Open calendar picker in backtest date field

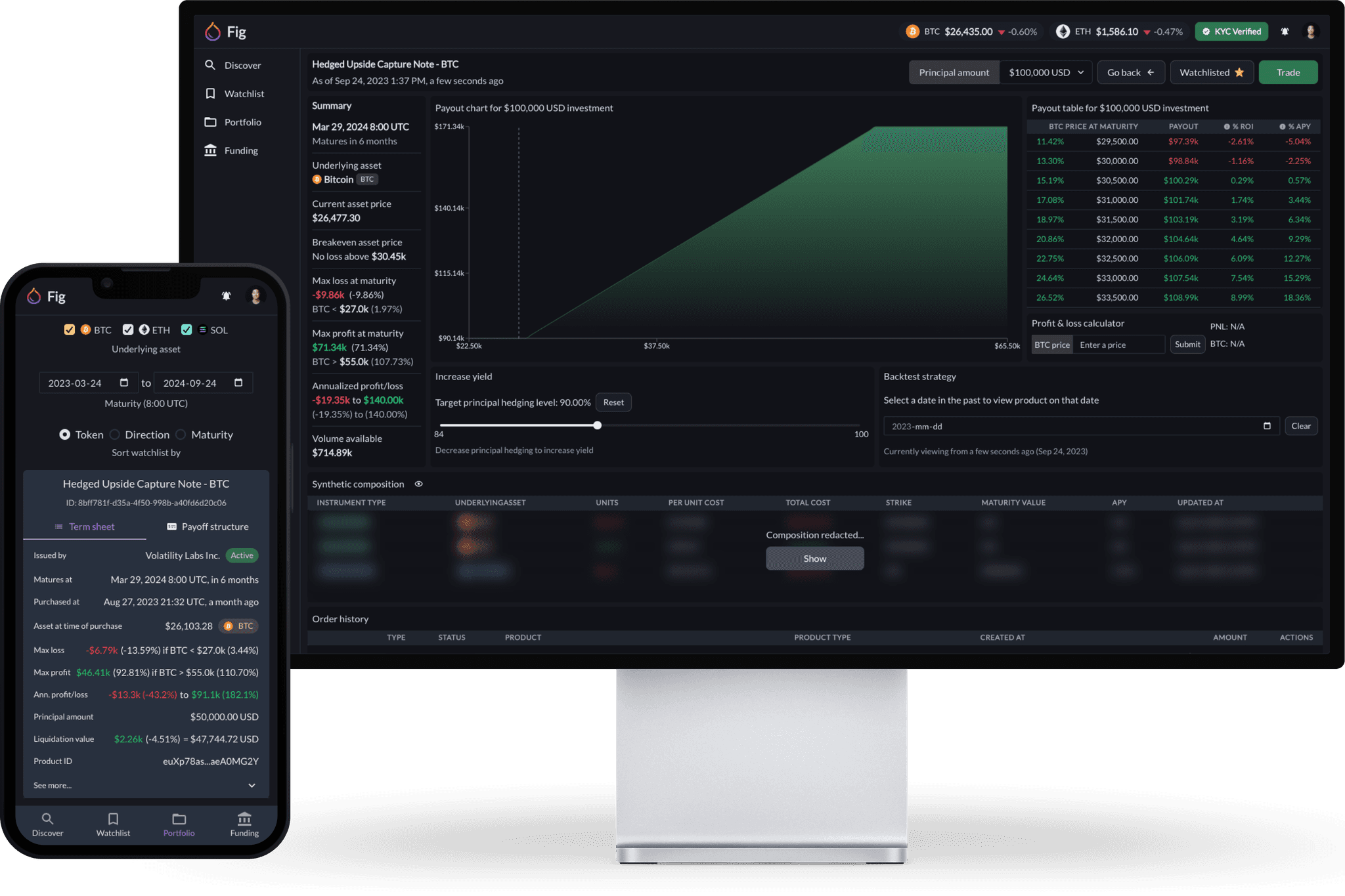(1267, 426)
